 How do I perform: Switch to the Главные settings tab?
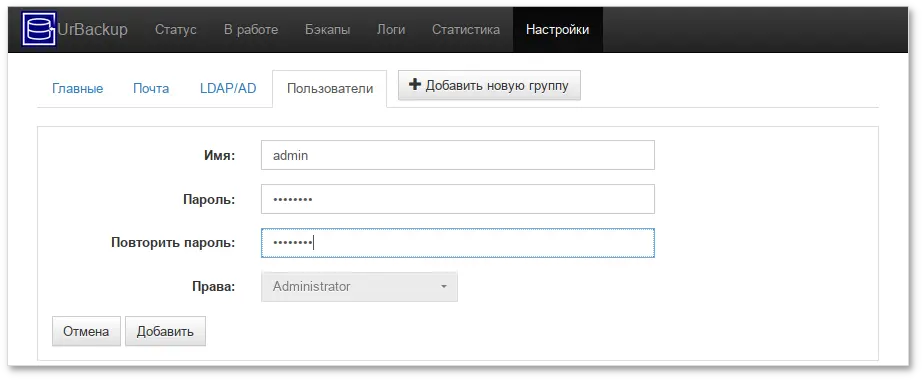[x=78, y=89]
